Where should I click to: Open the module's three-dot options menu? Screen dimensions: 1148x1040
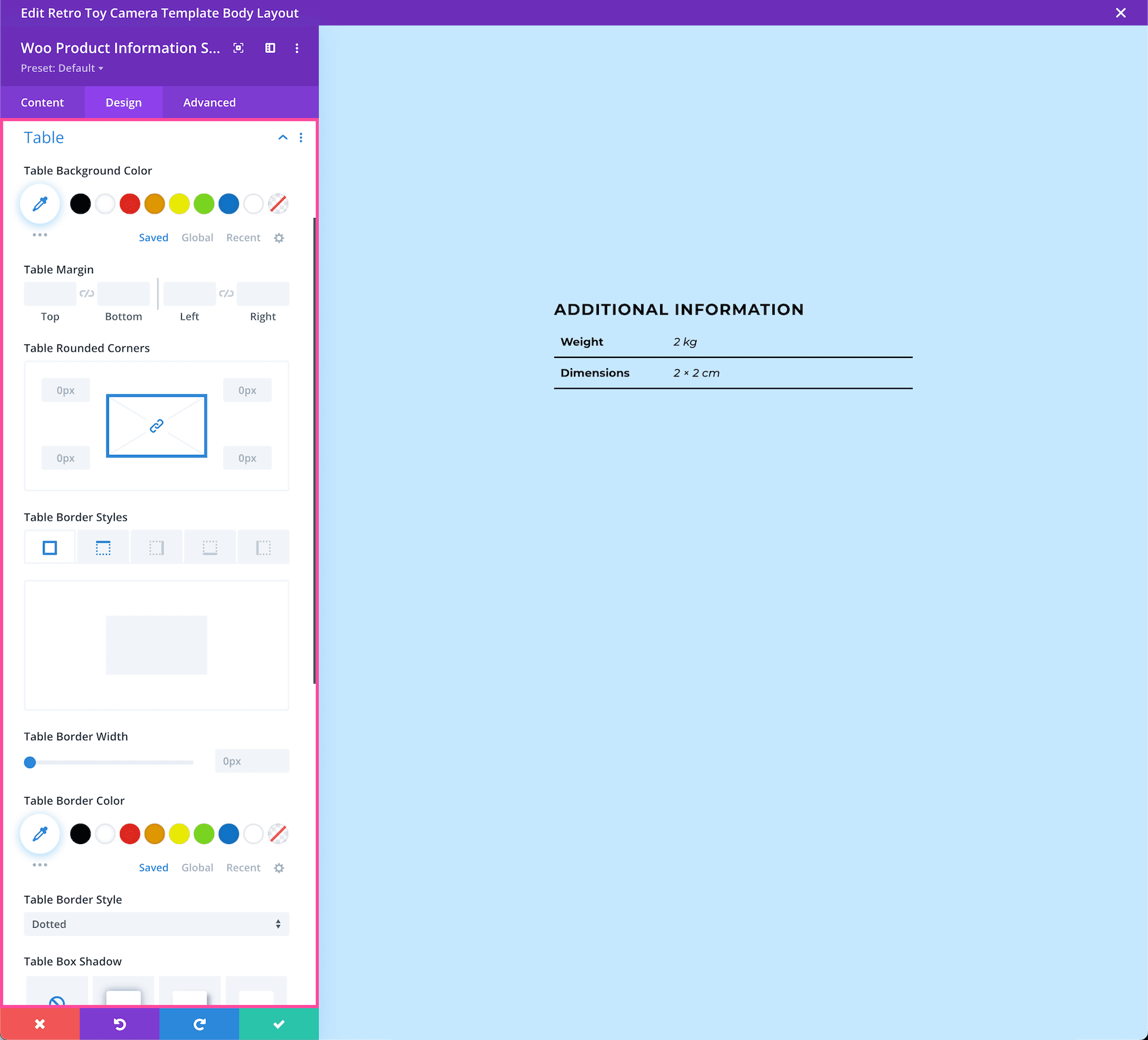[297, 48]
